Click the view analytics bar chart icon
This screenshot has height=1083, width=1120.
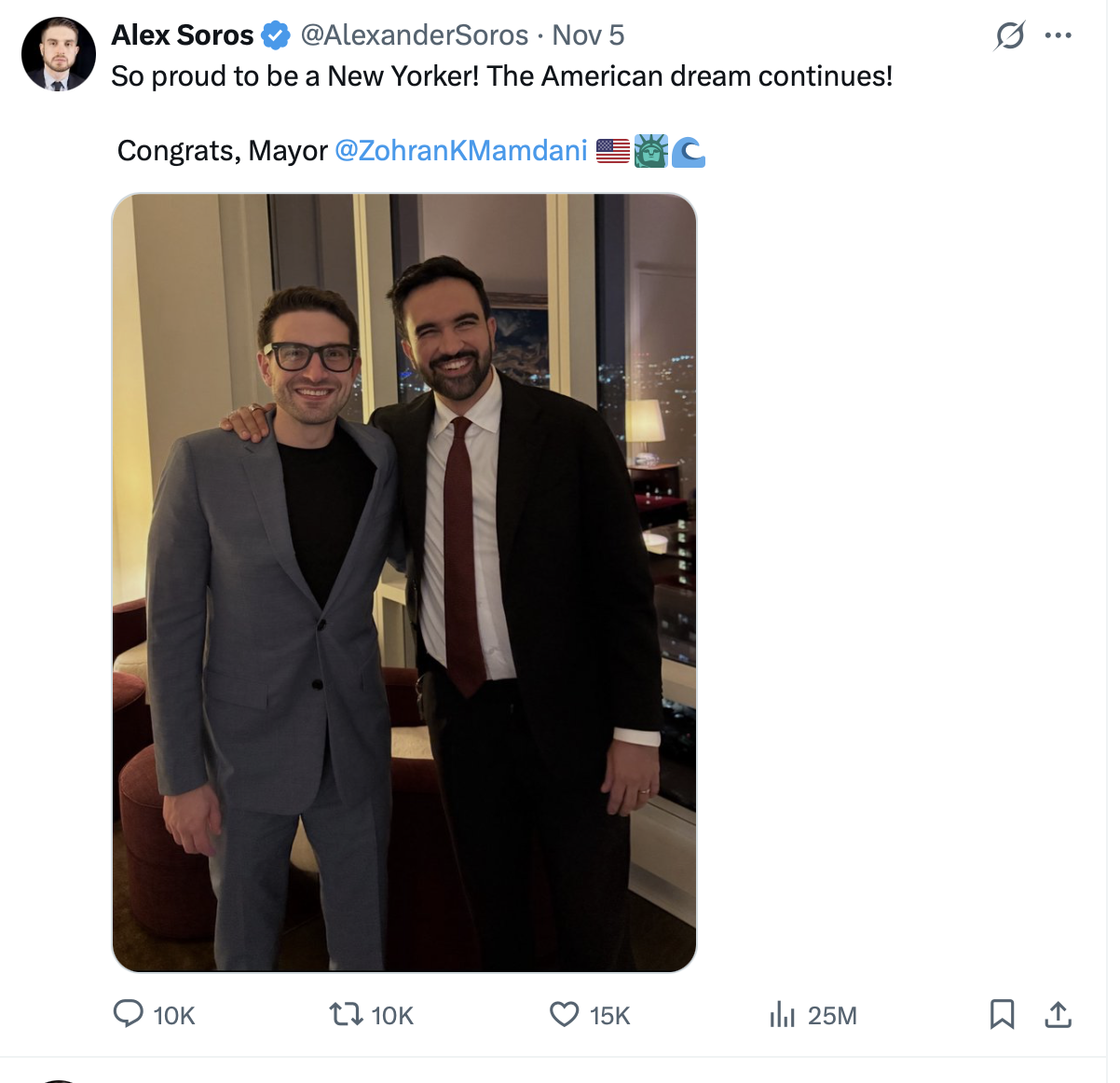point(782,1014)
